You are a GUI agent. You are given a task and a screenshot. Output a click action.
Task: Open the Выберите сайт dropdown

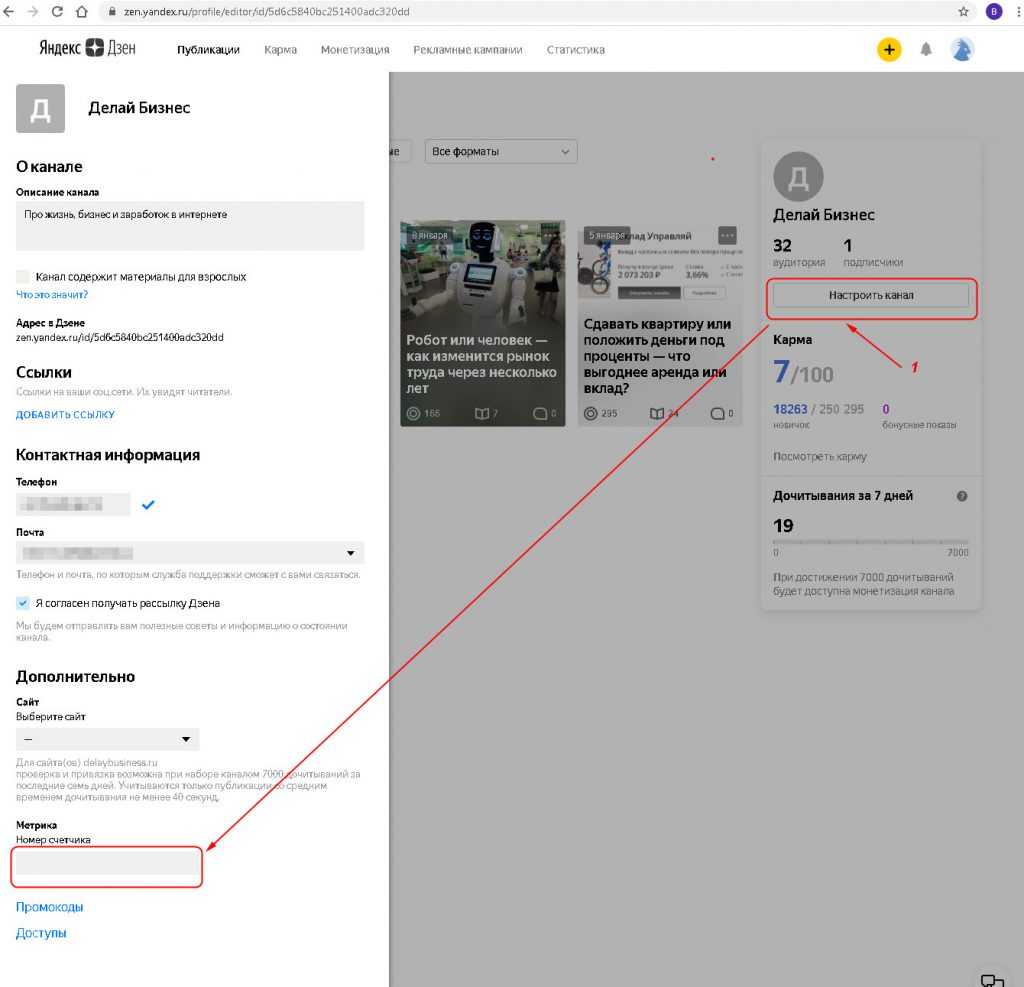(x=108, y=739)
